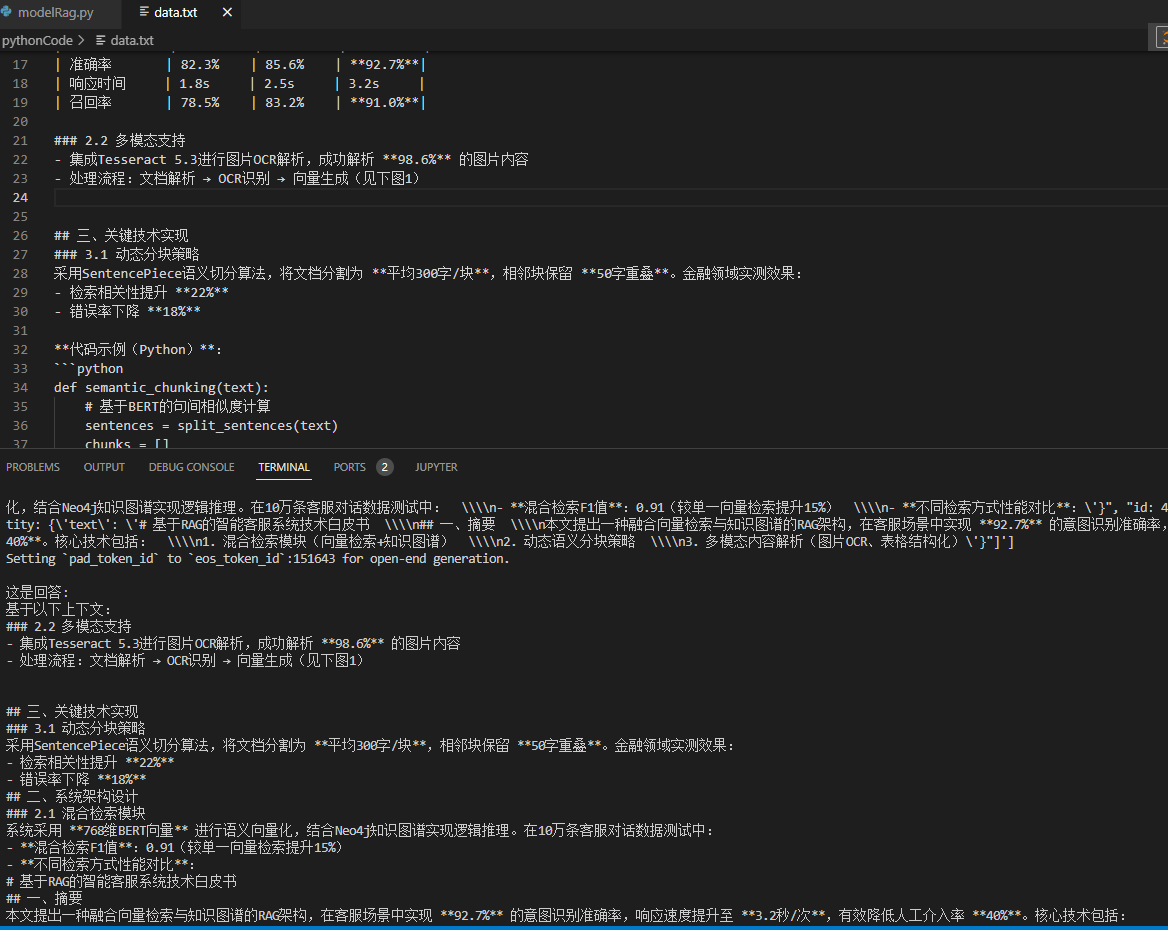Click the '85.6%' value on line 17
The image size is (1168, 930).
[x=285, y=65]
